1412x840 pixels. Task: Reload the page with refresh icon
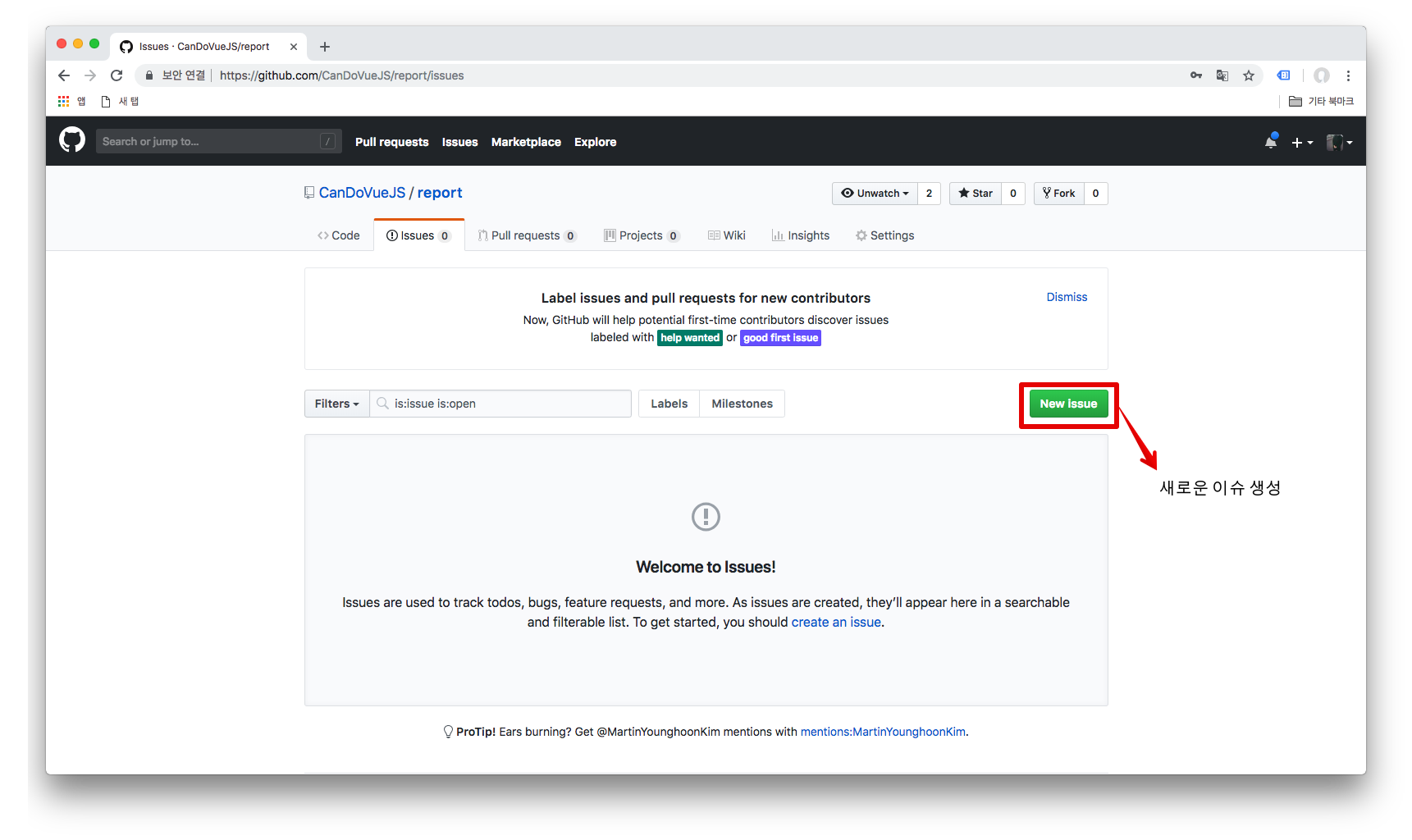coord(117,75)
